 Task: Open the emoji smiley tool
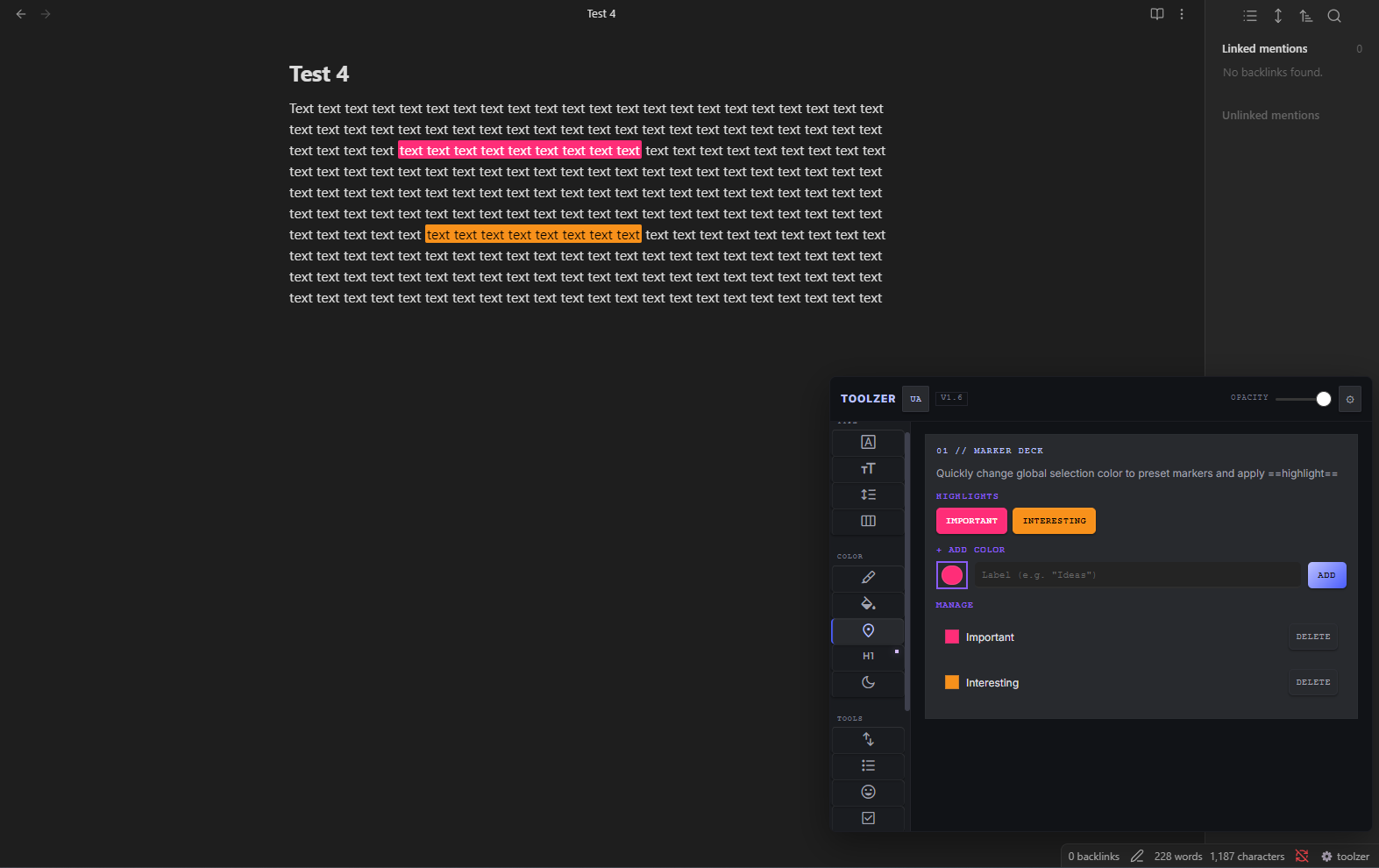[x=868, y=793]
